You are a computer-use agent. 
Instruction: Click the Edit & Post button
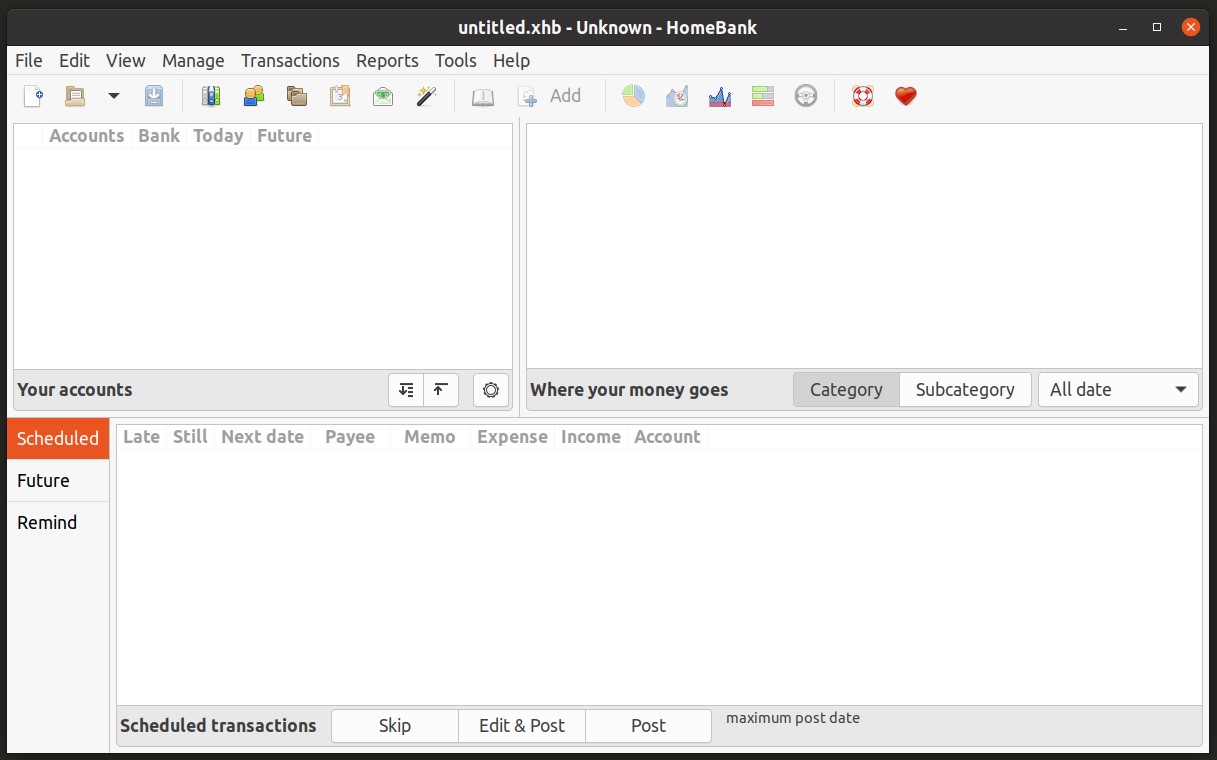pos(522,726)
